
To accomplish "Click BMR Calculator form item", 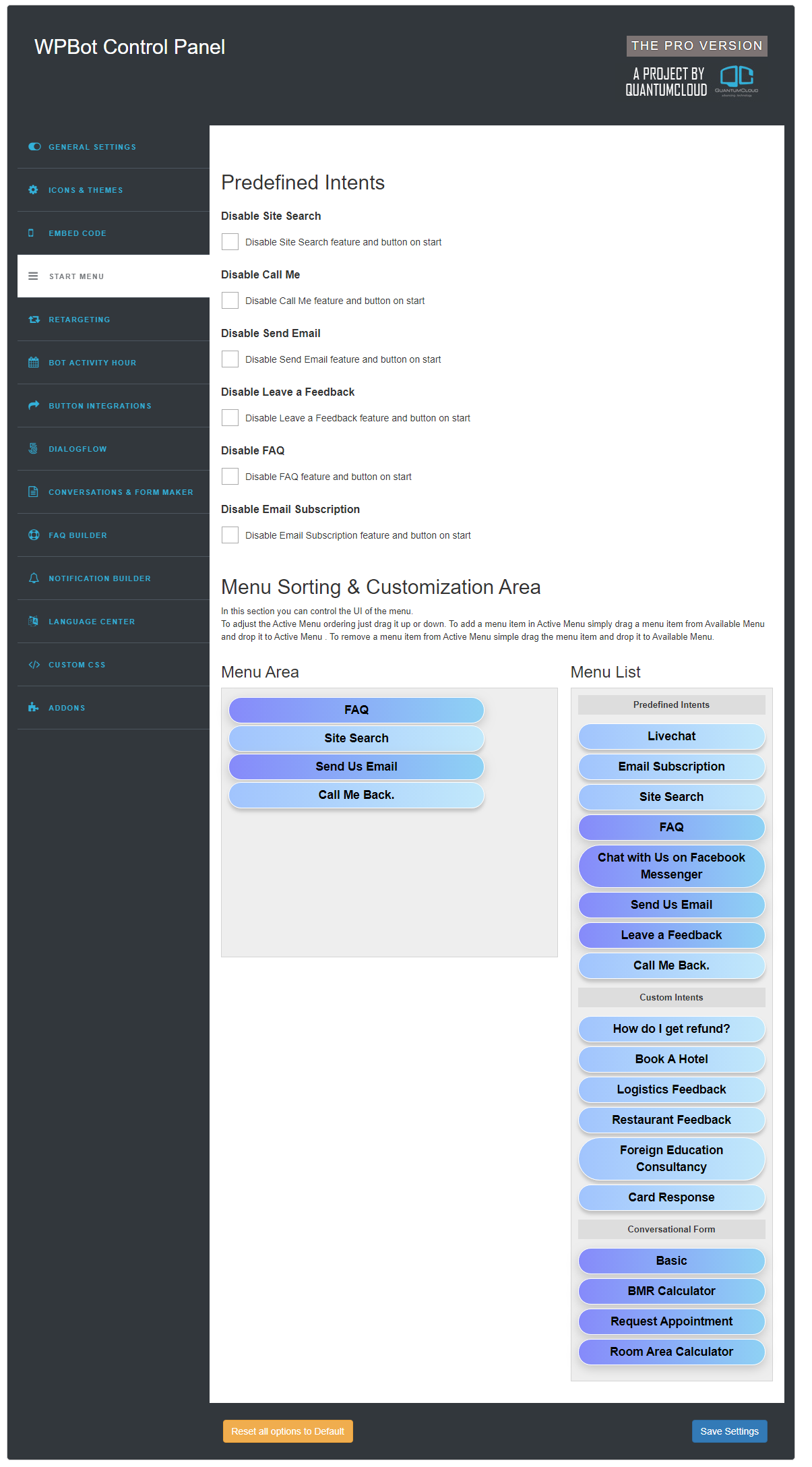I will coord(671,1291).
